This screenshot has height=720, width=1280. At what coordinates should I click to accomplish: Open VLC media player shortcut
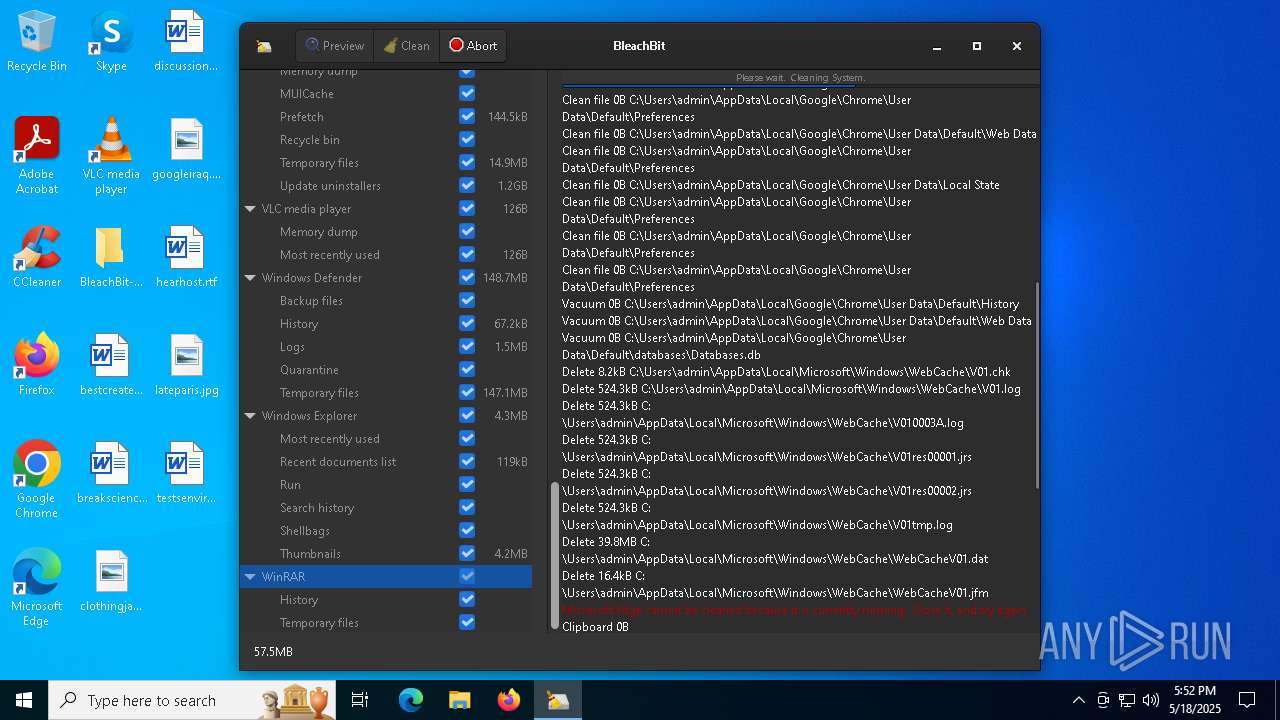(x=111, y=155)
